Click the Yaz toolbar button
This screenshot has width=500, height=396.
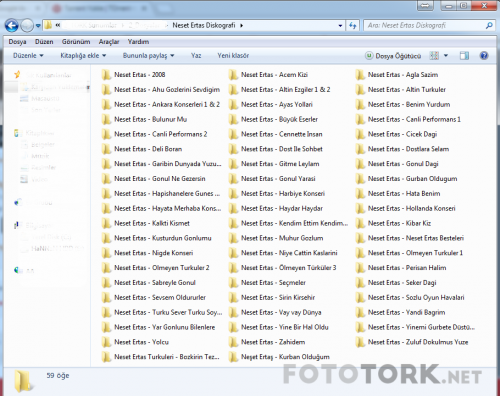click(196, 56)
